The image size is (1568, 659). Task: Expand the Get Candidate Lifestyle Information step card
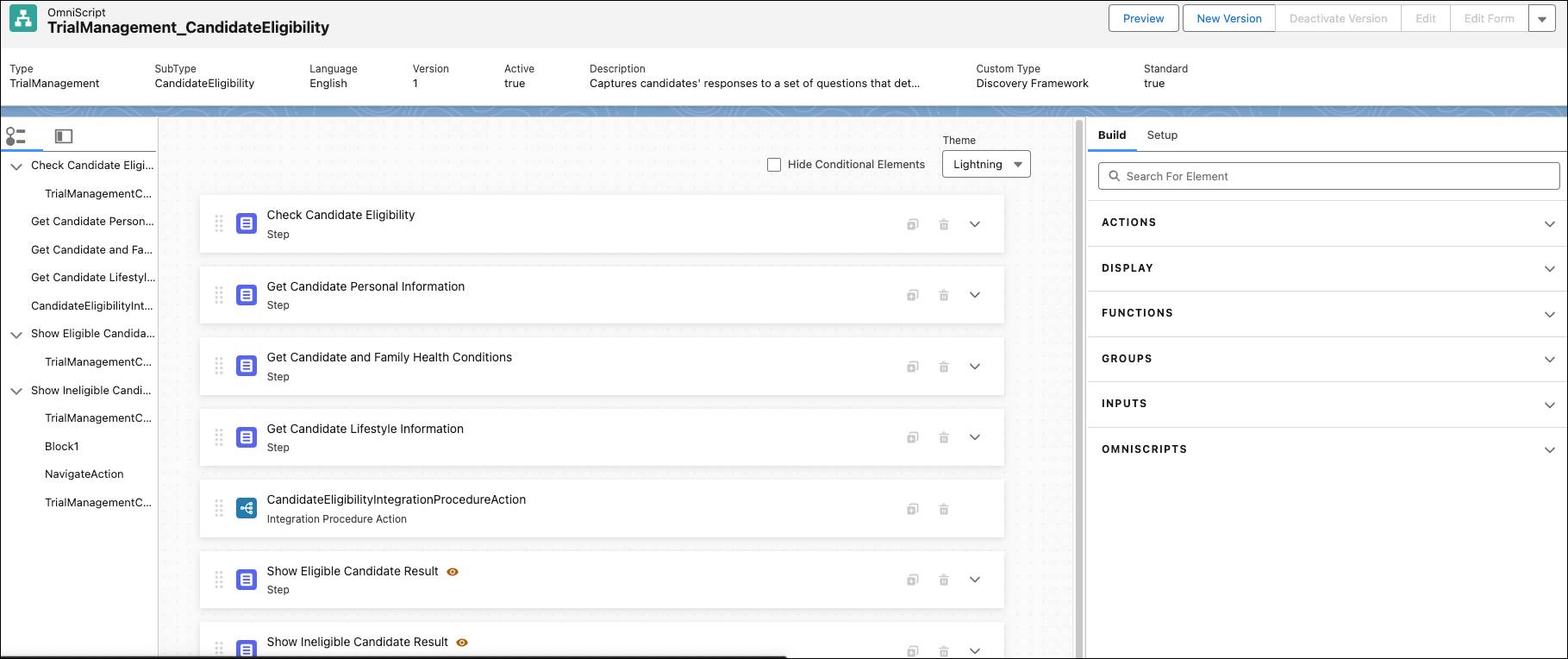tap(975, 437)
